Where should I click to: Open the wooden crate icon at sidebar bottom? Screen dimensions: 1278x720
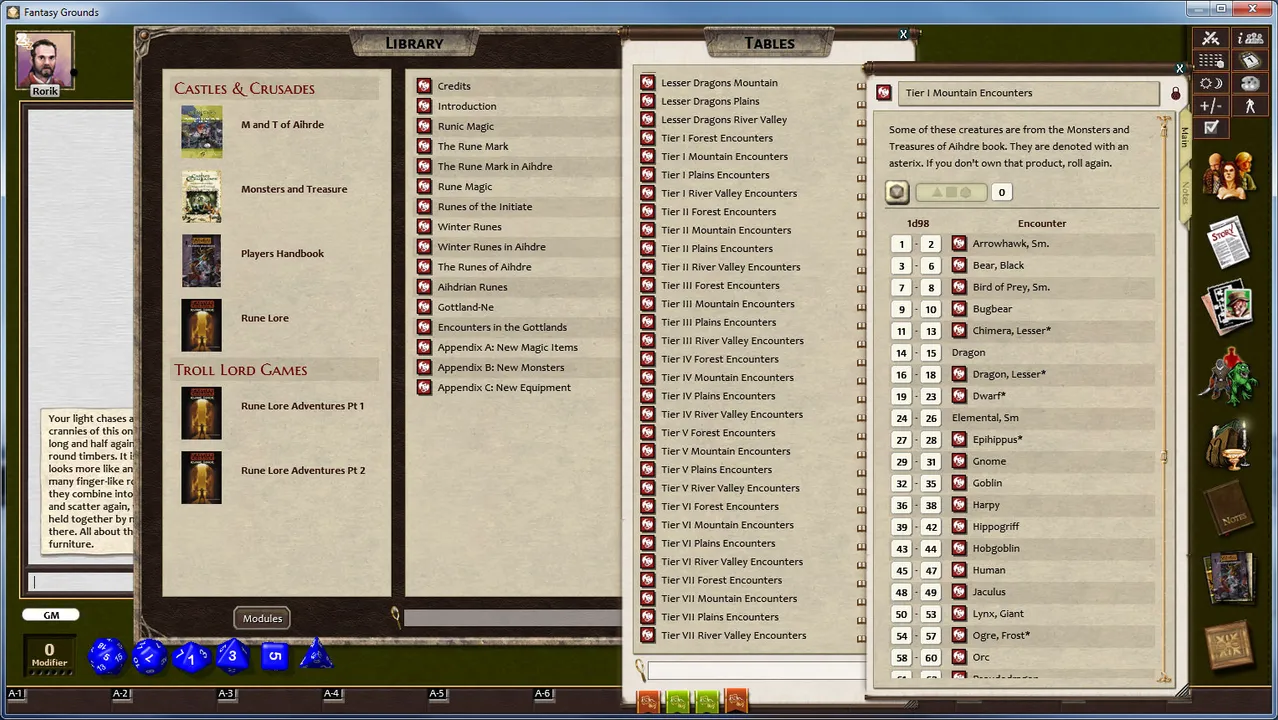point(1229,644)
